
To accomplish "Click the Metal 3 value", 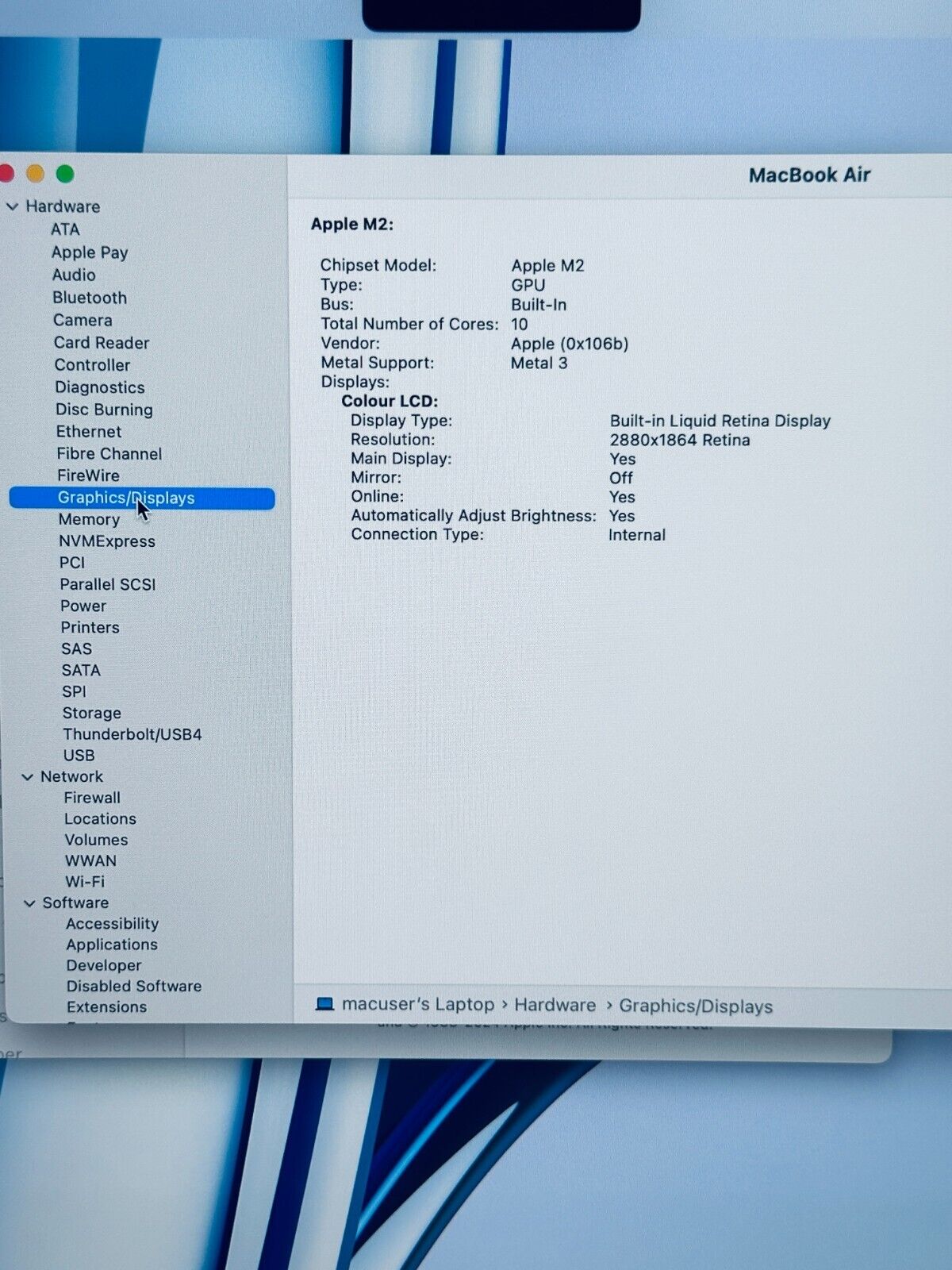I will coord(539,363).
